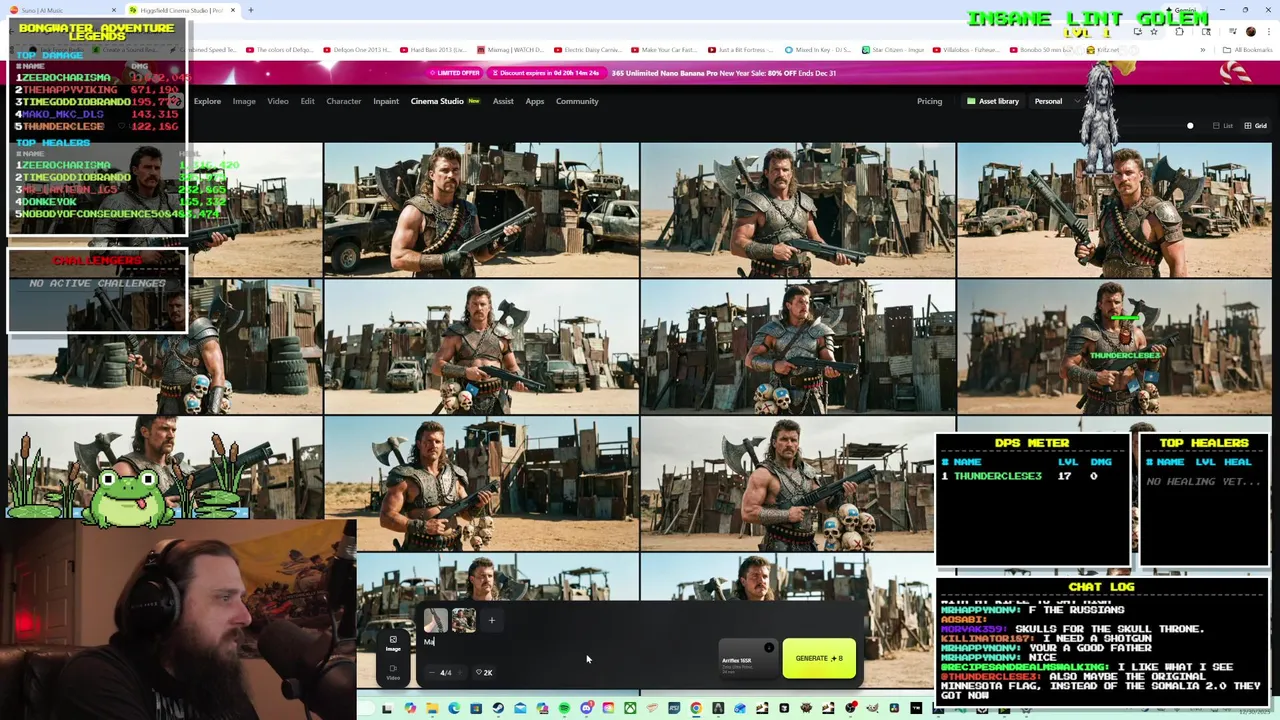Open Spotify from the taskbar
Screen dimensions: 1280x720
pos(564,708)
